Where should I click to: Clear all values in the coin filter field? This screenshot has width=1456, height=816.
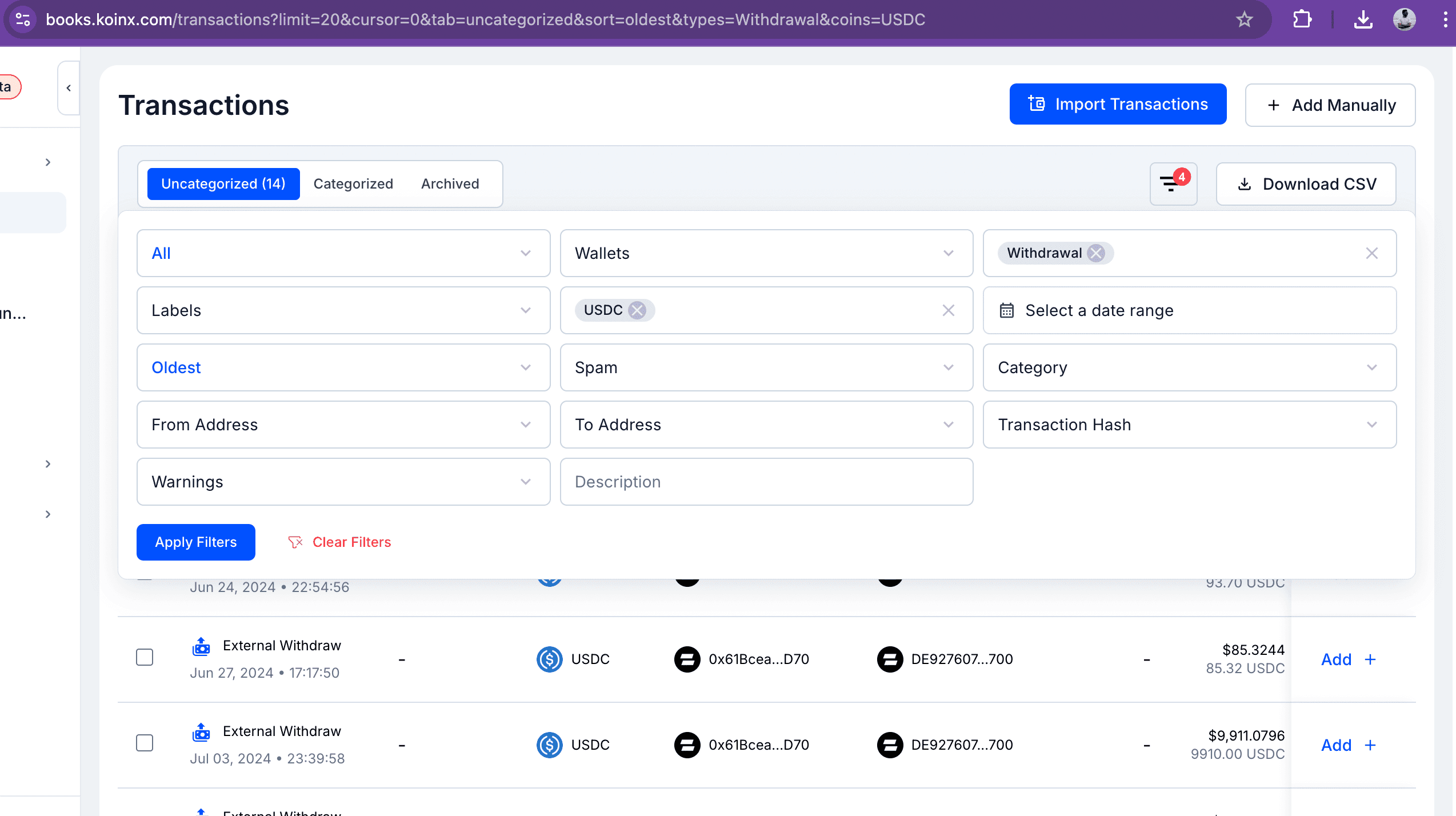coord(948,310)
